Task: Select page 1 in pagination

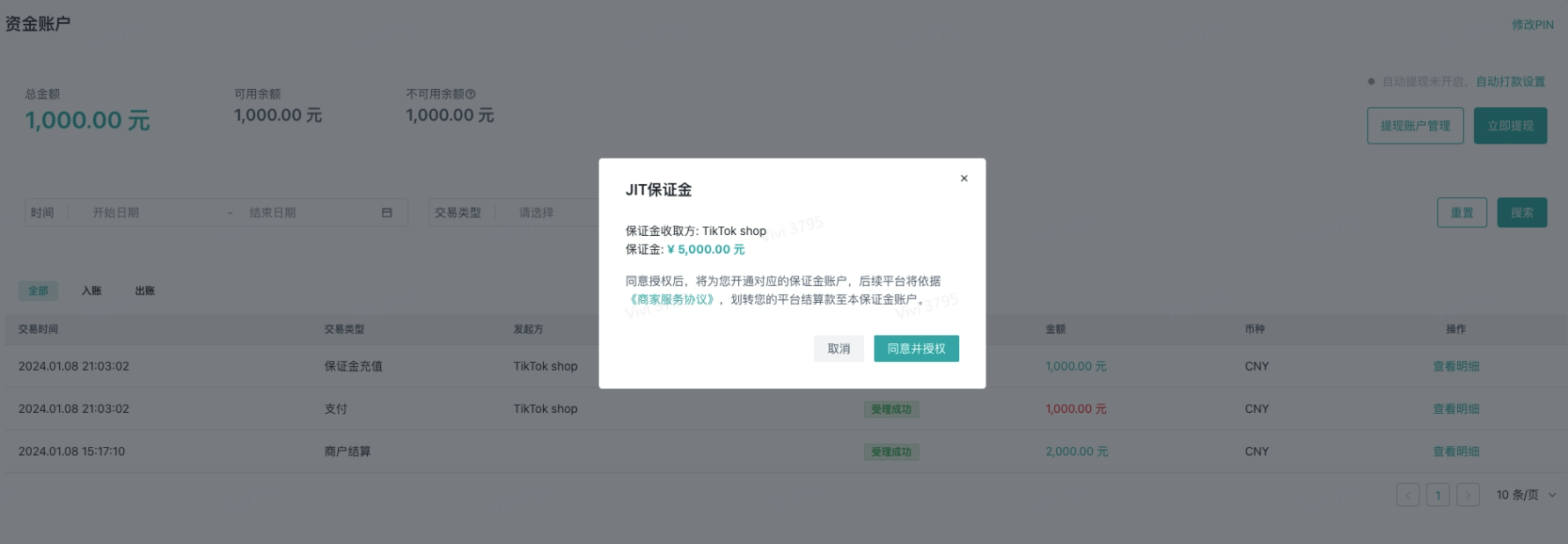Action: pos(1438,495)
